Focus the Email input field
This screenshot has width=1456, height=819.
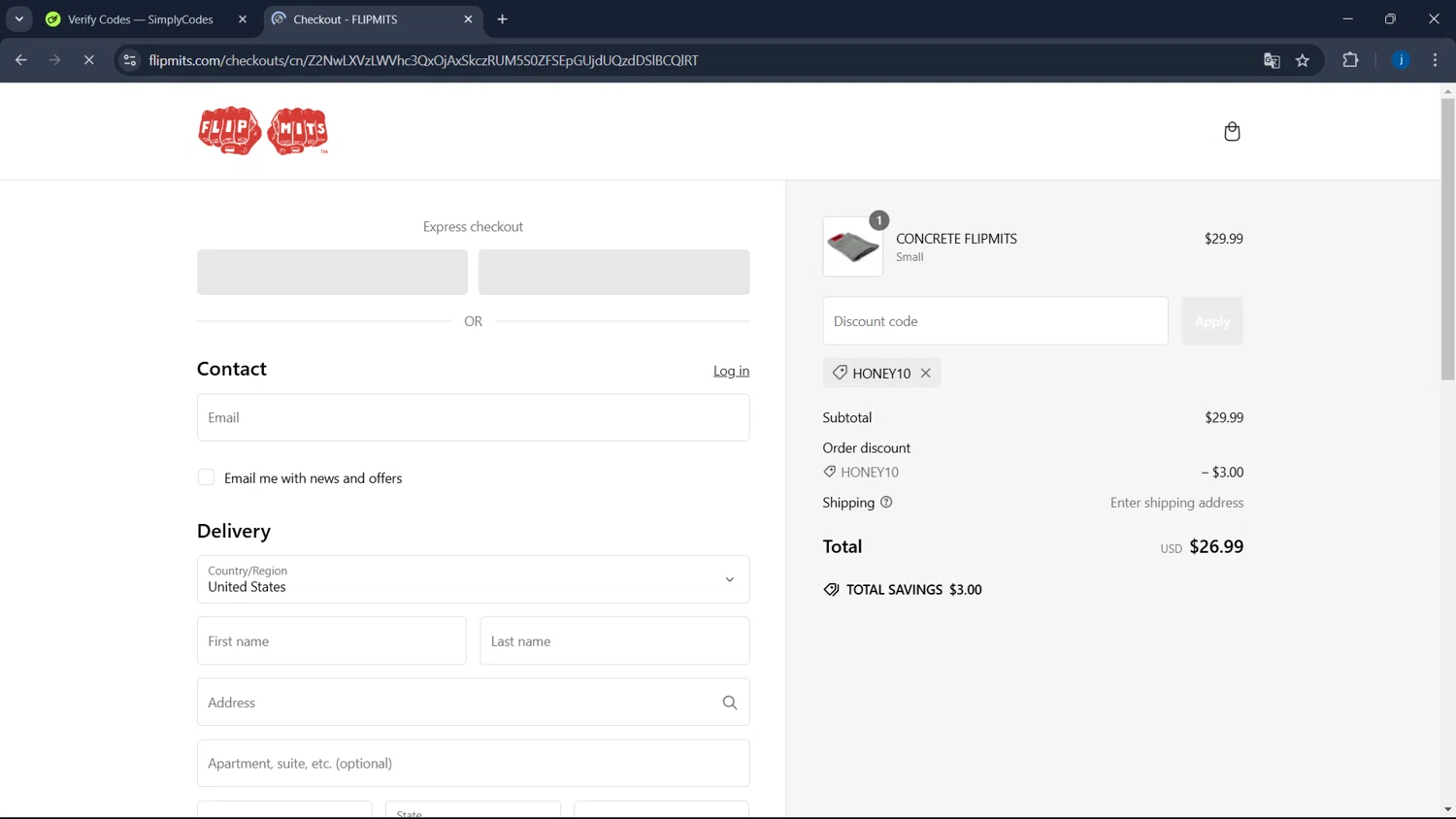pyautogui.click(x=473, y=417)
